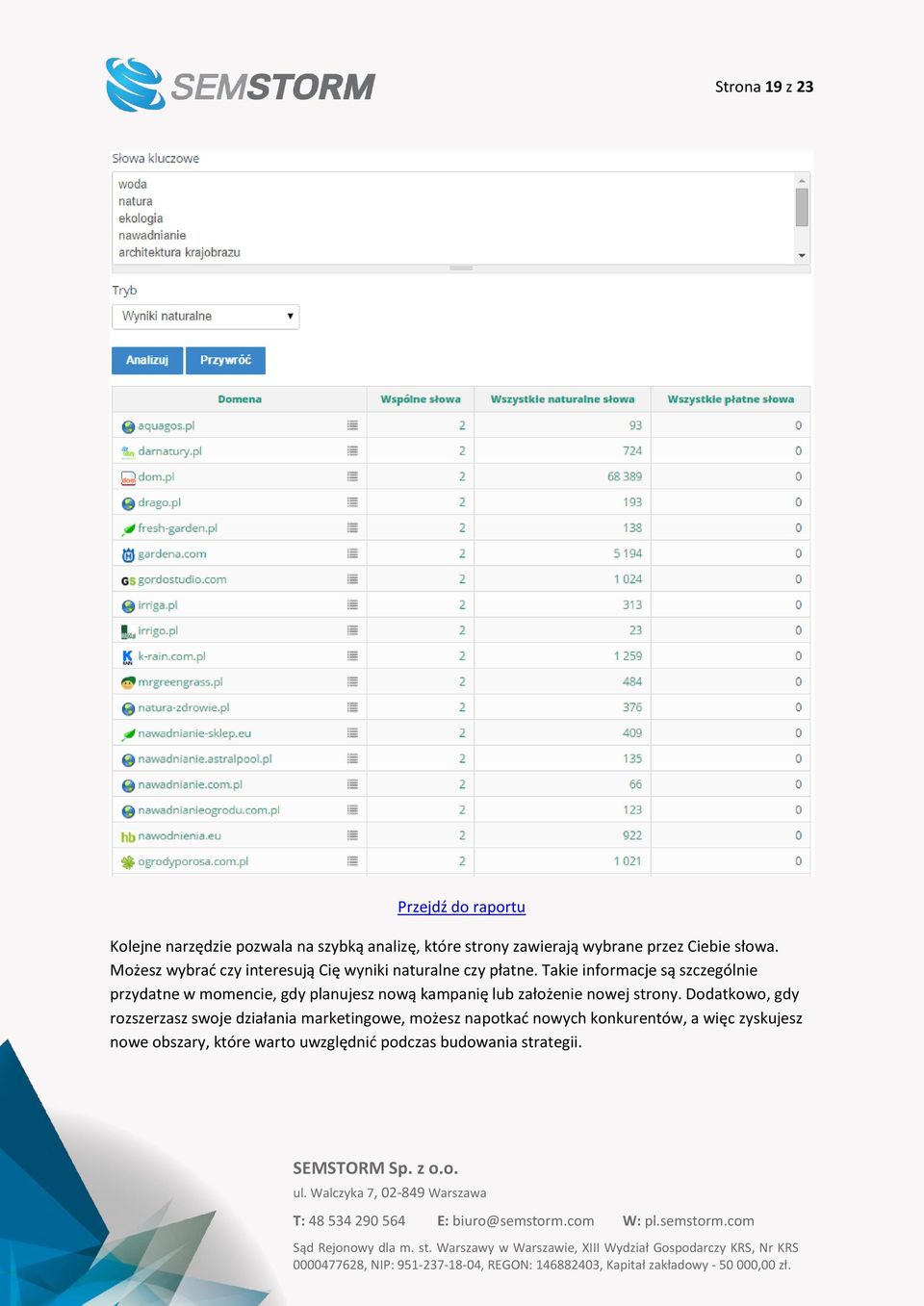The height and width of the screenshot is (1306, 924).
Task: Click the k-rain.com.pl favicon
Action: (x=128, y=657)
